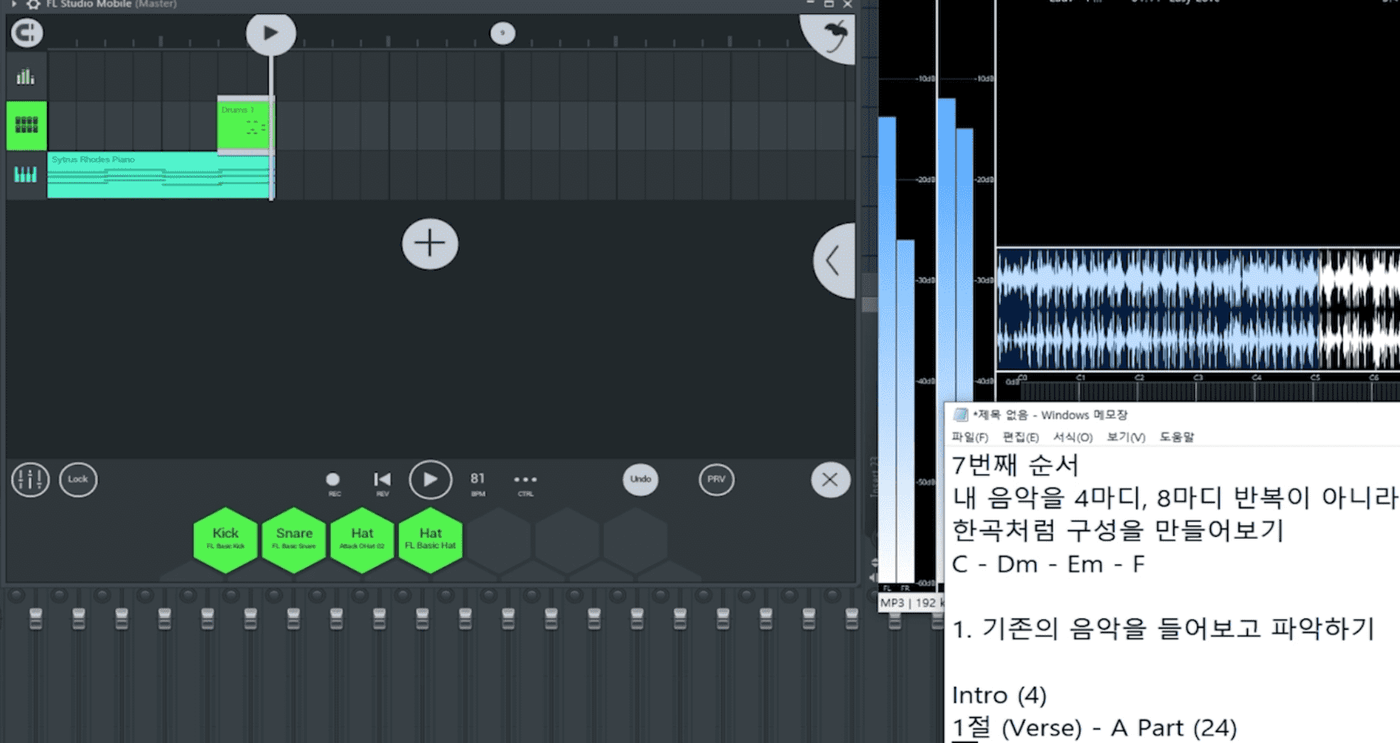Open the gear icon in the FL Studio title bar
Image resolution: width=1400 pixels, height=743 pixels.
pos(33,5)
